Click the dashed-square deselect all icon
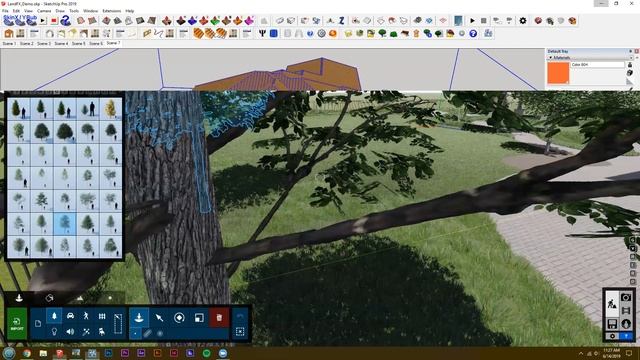The image size is (640, 360). [x=240, y=332]
